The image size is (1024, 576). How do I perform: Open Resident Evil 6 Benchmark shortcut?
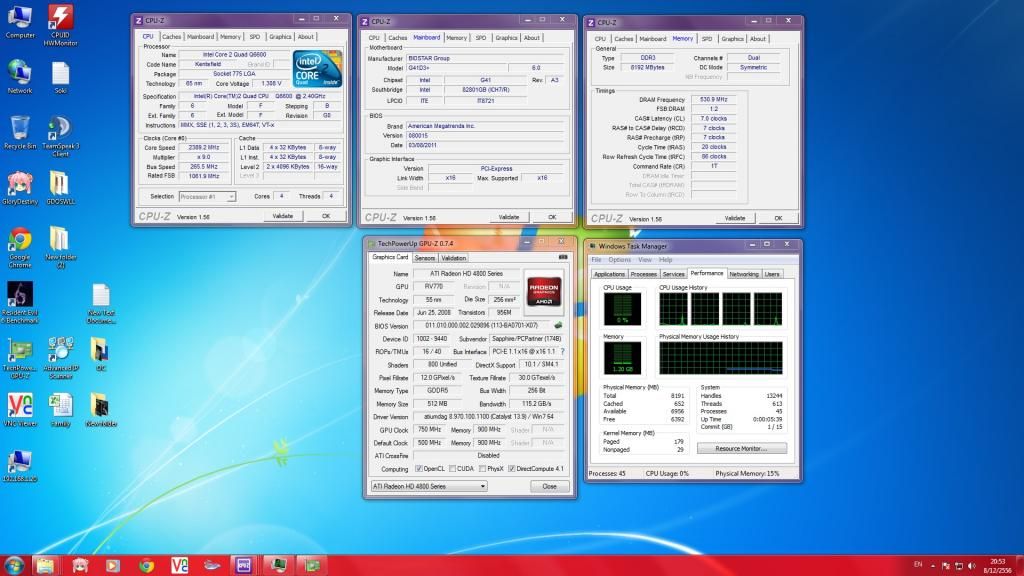coord(20,302)
